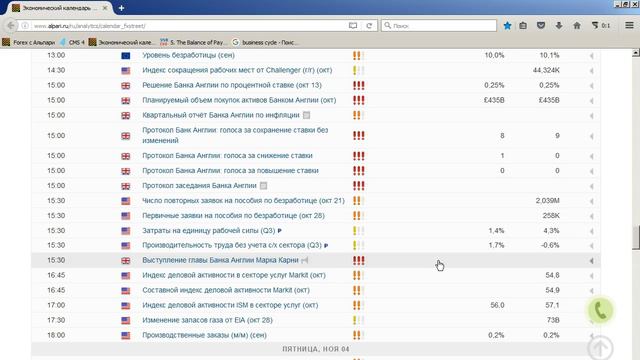Image resolution: width=640 pixels, height=360 pixels.
Task: Open The Balance of Pay bookmark
Action: 193,42
